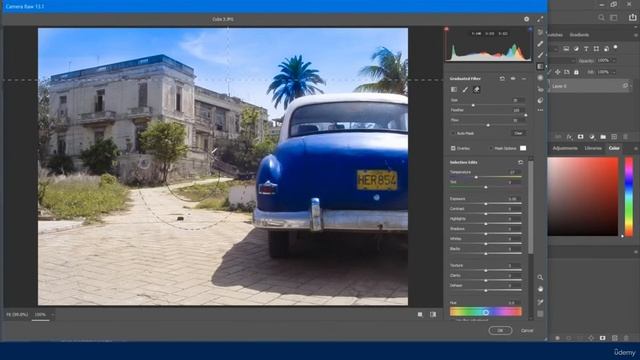The image size is (640, 360).
Task: Toggle Graduated Filter visibility eye
Action: pos(513,78)
